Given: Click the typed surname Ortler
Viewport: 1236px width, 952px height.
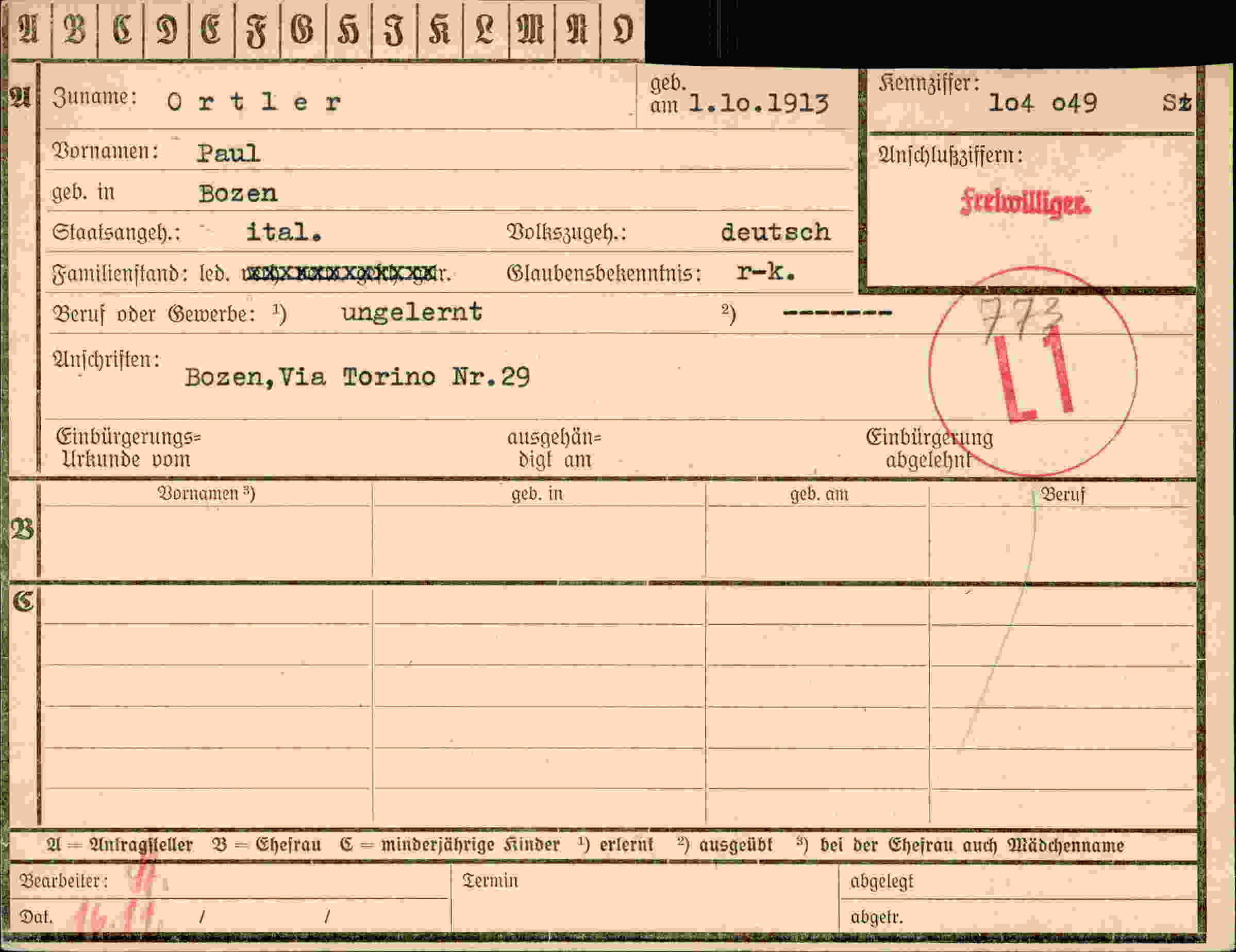Looking at the screenshot, I should tap(255, 103).
